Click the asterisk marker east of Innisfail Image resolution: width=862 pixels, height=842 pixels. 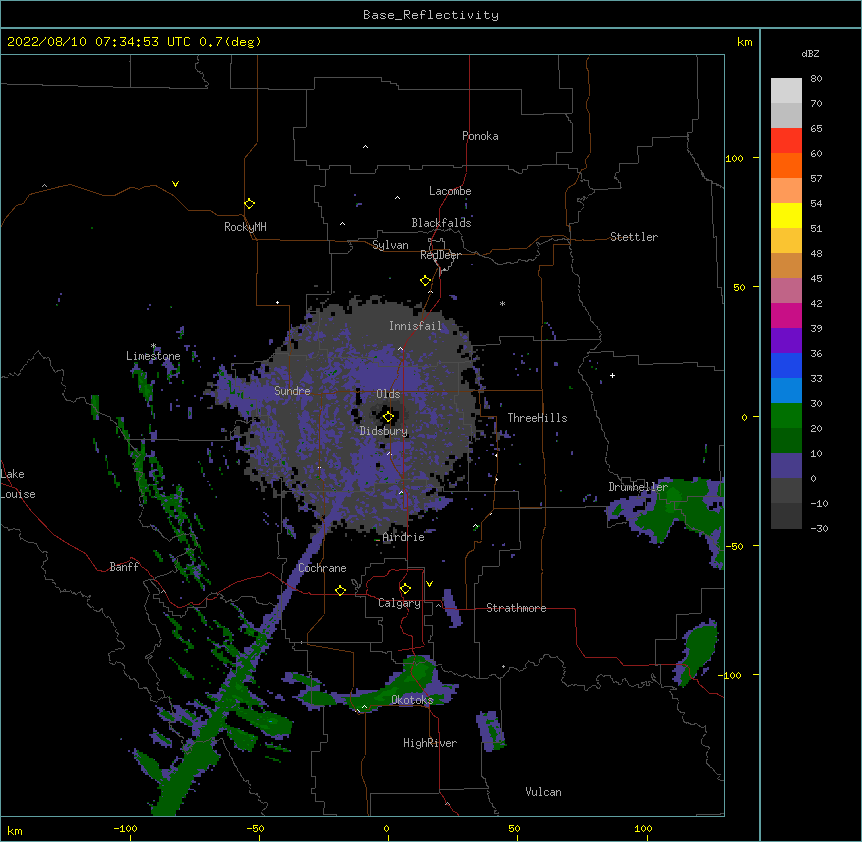(502, 303)
